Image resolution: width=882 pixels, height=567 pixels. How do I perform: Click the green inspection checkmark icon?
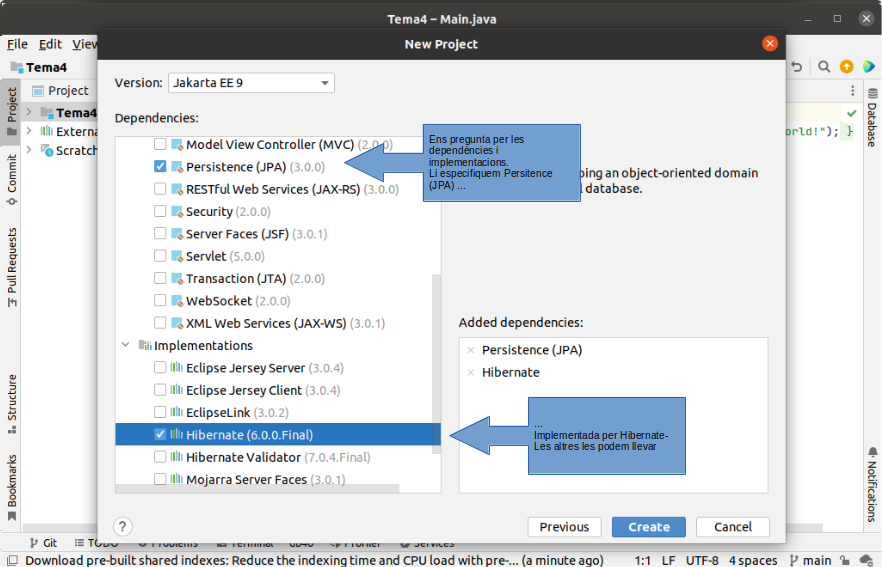(x=852, y=113)
